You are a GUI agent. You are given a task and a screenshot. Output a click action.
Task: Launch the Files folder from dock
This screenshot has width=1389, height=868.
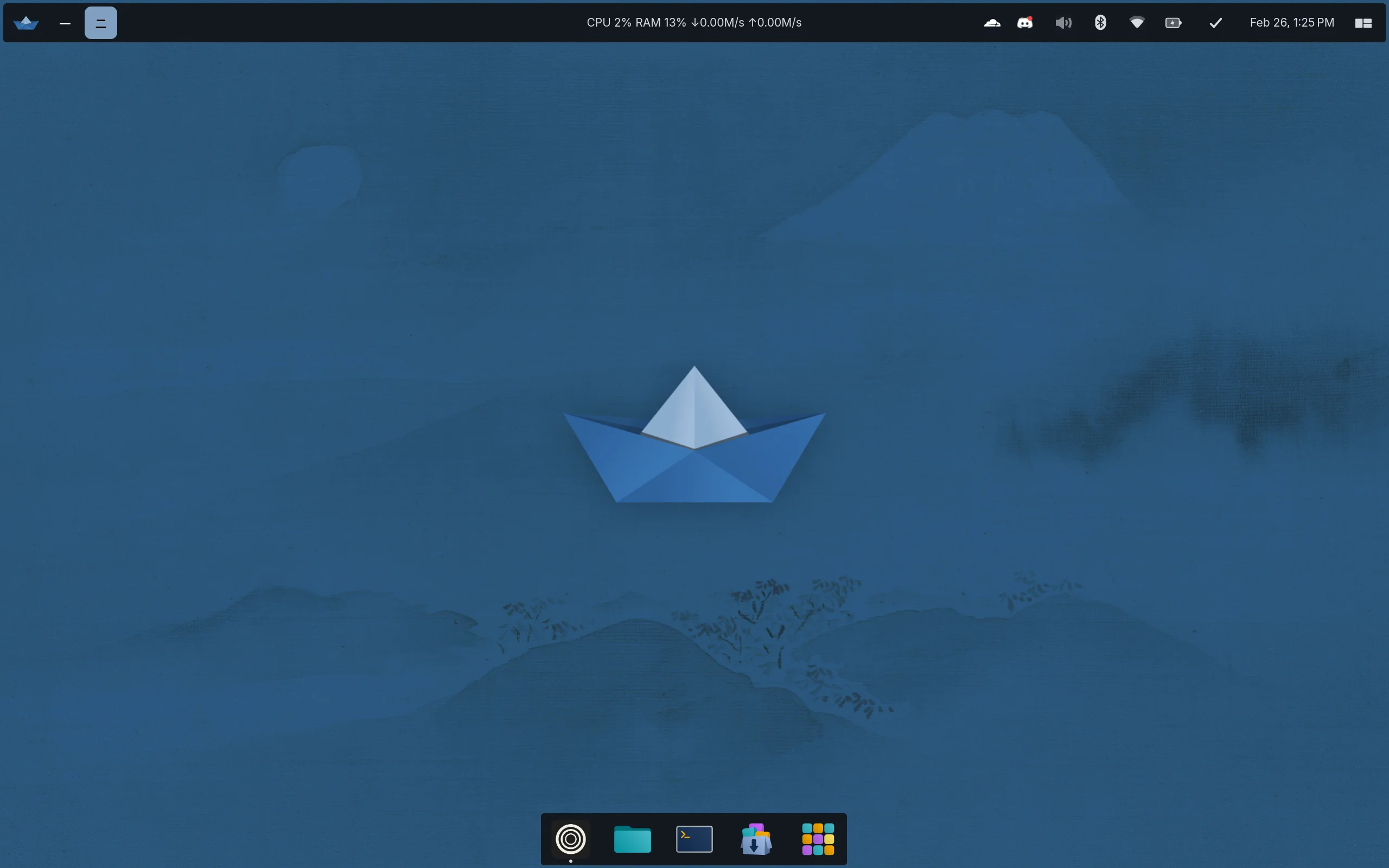click(632, 839)
